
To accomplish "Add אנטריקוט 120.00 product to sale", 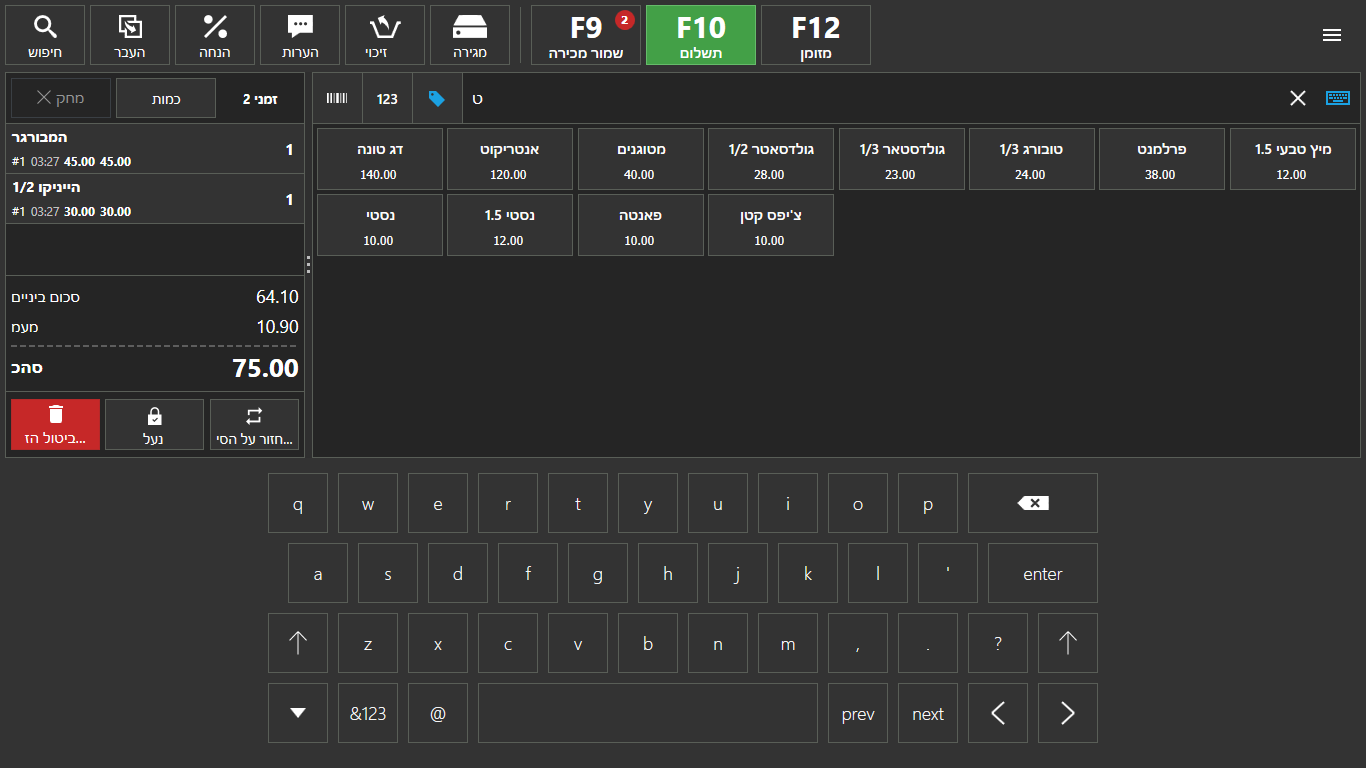I will pyautogui.click(x=509, y=159).
